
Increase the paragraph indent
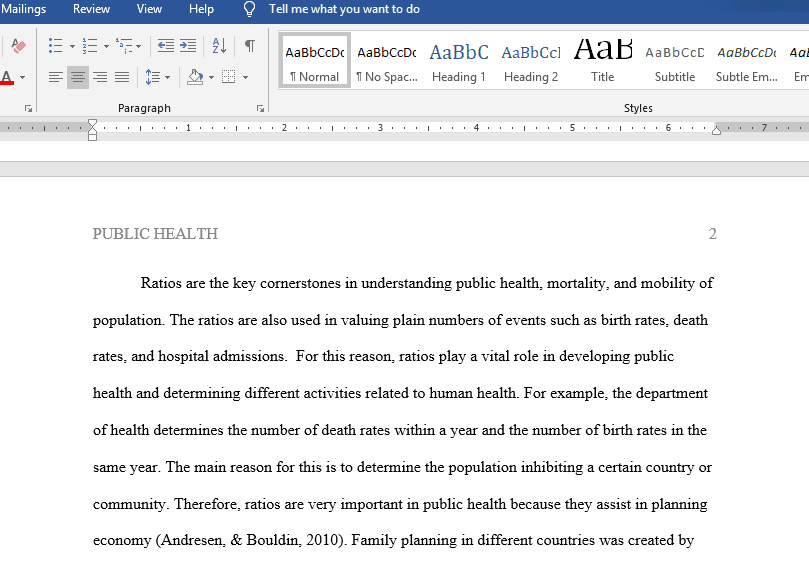tap(188, 46)
